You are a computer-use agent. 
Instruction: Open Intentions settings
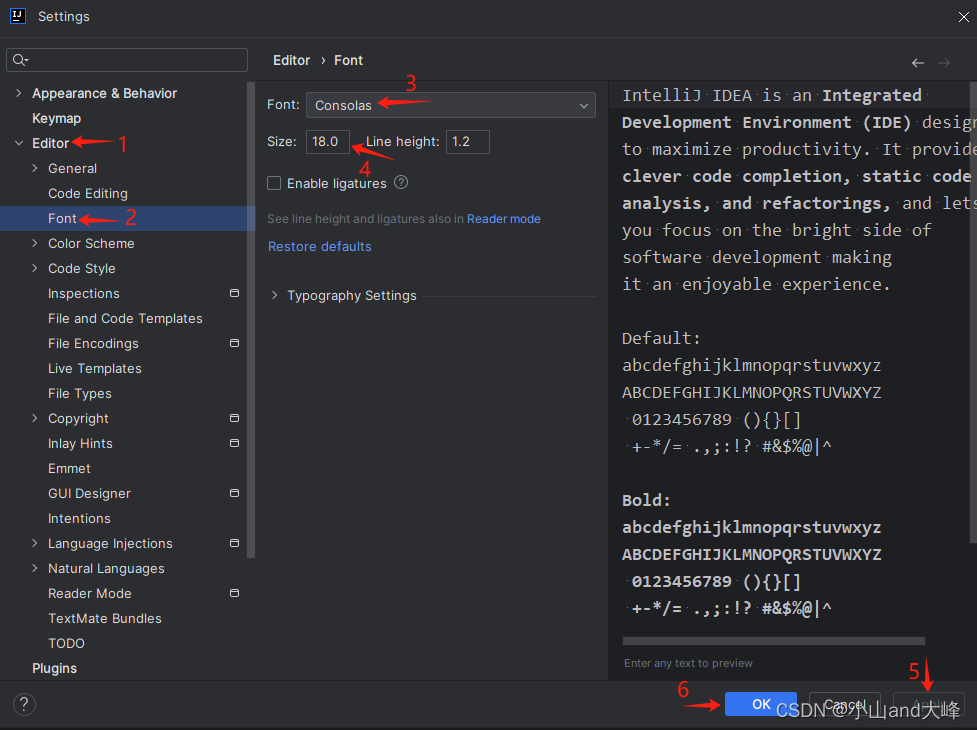(x=79, y=518)
